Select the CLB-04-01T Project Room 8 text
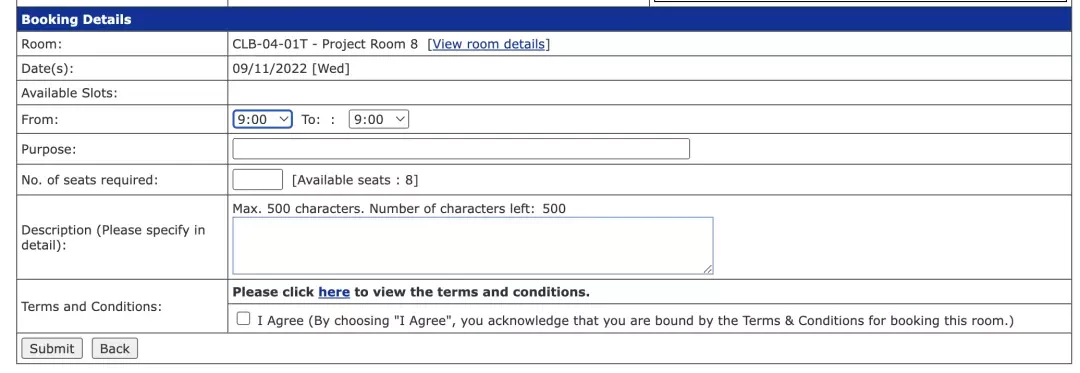Image resolution: width=1080 pixels, height=373 pixels. pyautogui.click(x=325, y=44)
